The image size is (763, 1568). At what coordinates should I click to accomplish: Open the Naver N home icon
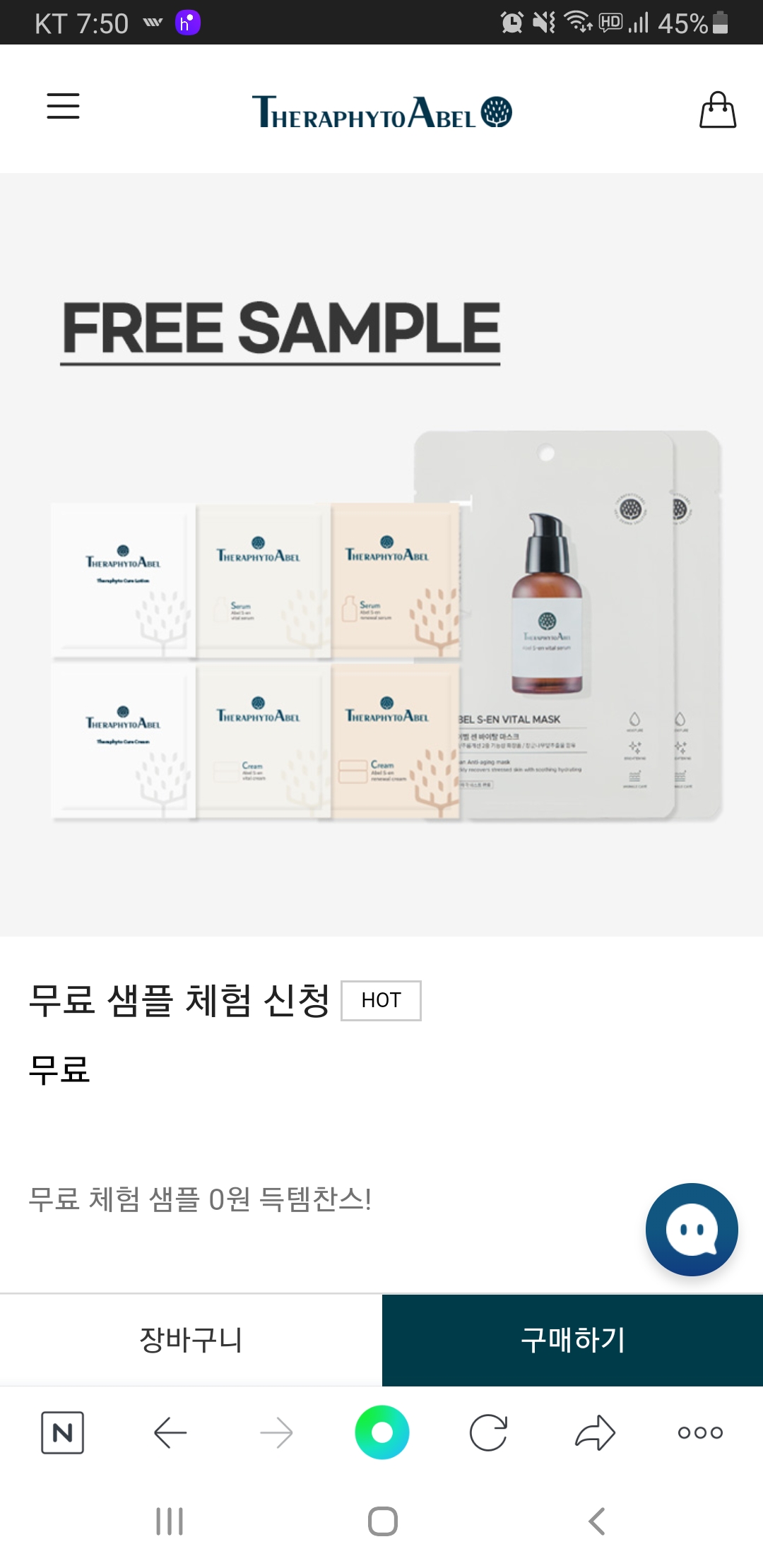[x=63, y=1432]
